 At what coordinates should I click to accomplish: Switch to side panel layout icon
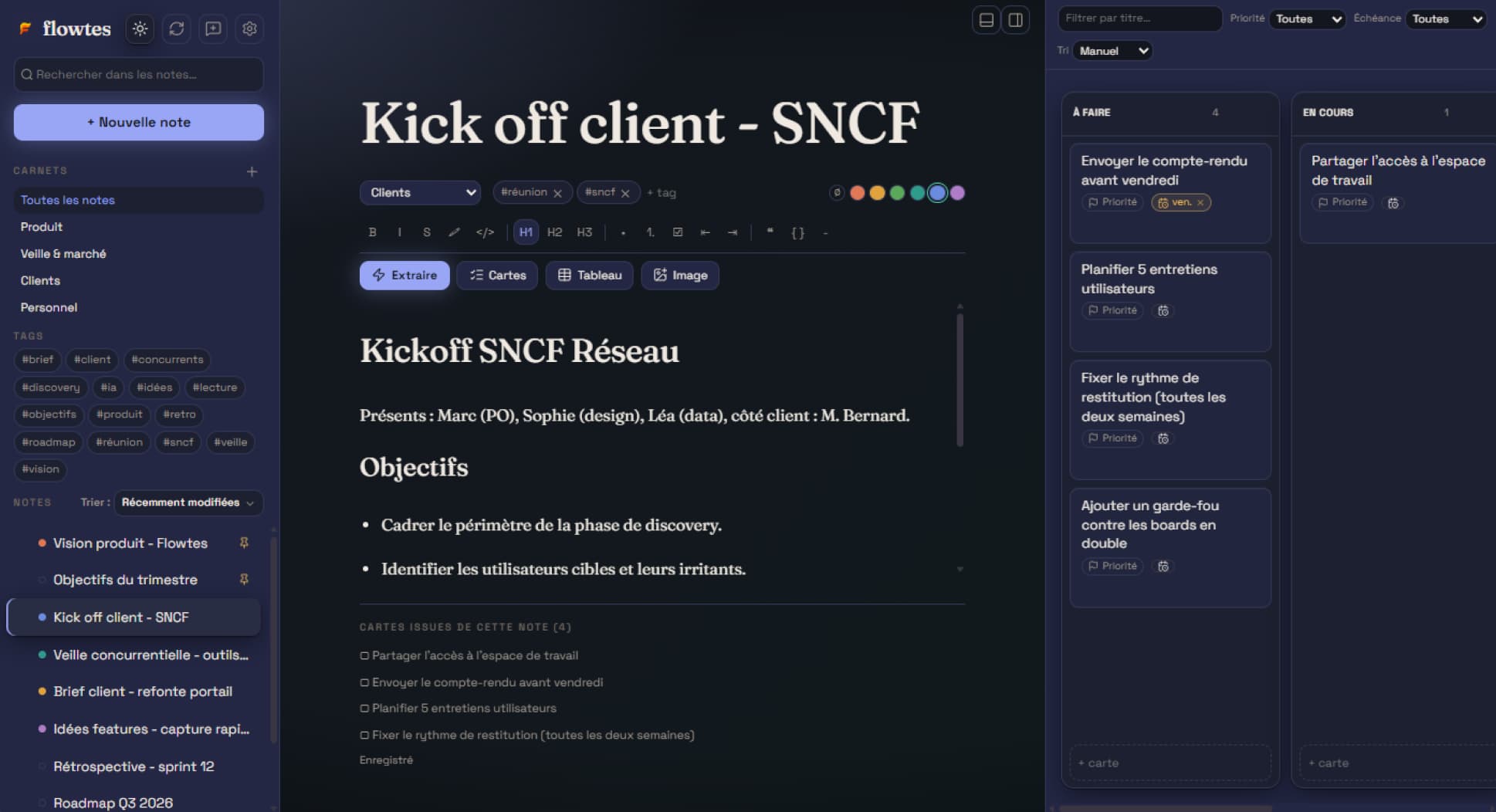pyautogui.click(x=1016, y=20)
